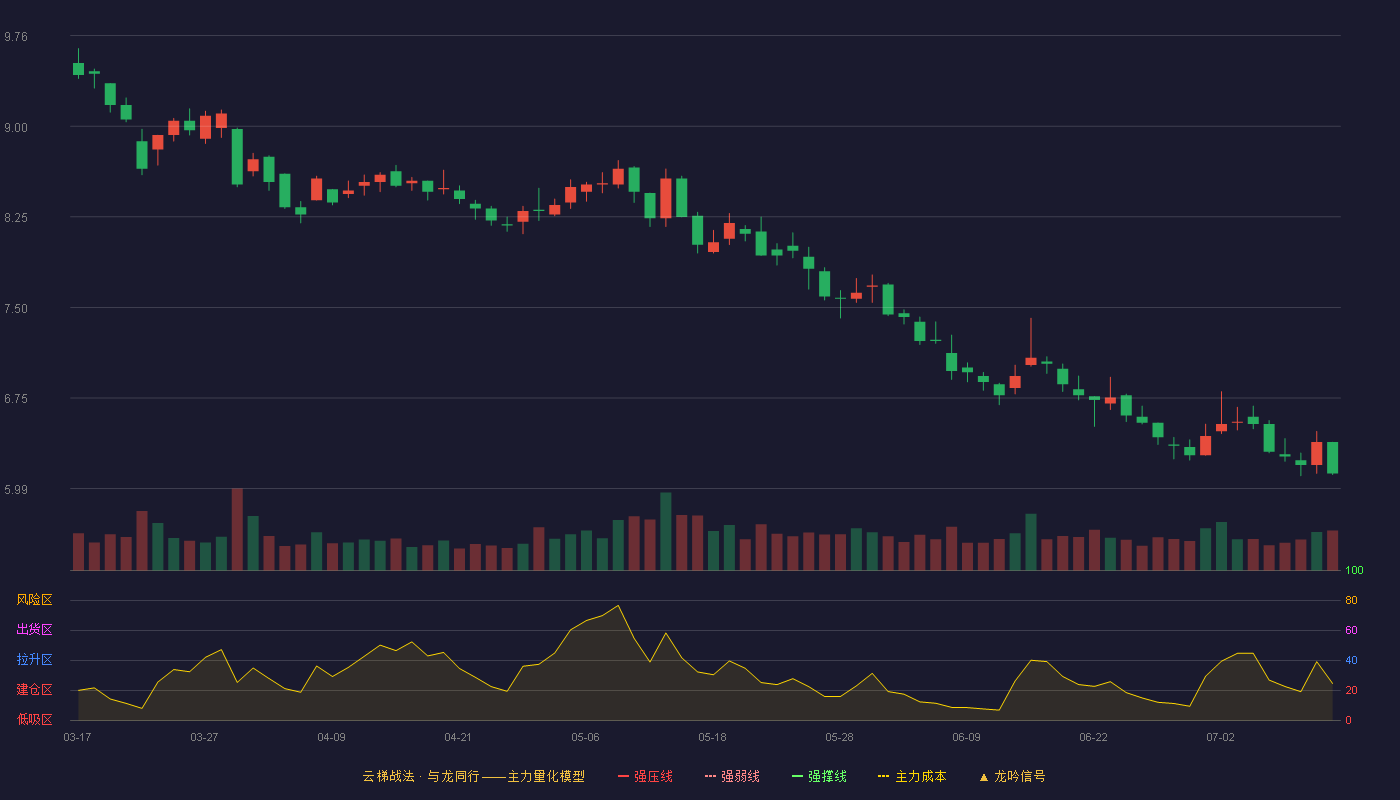Click the 5.99 price axis label
1400x800 pixels.
(16, 489)
